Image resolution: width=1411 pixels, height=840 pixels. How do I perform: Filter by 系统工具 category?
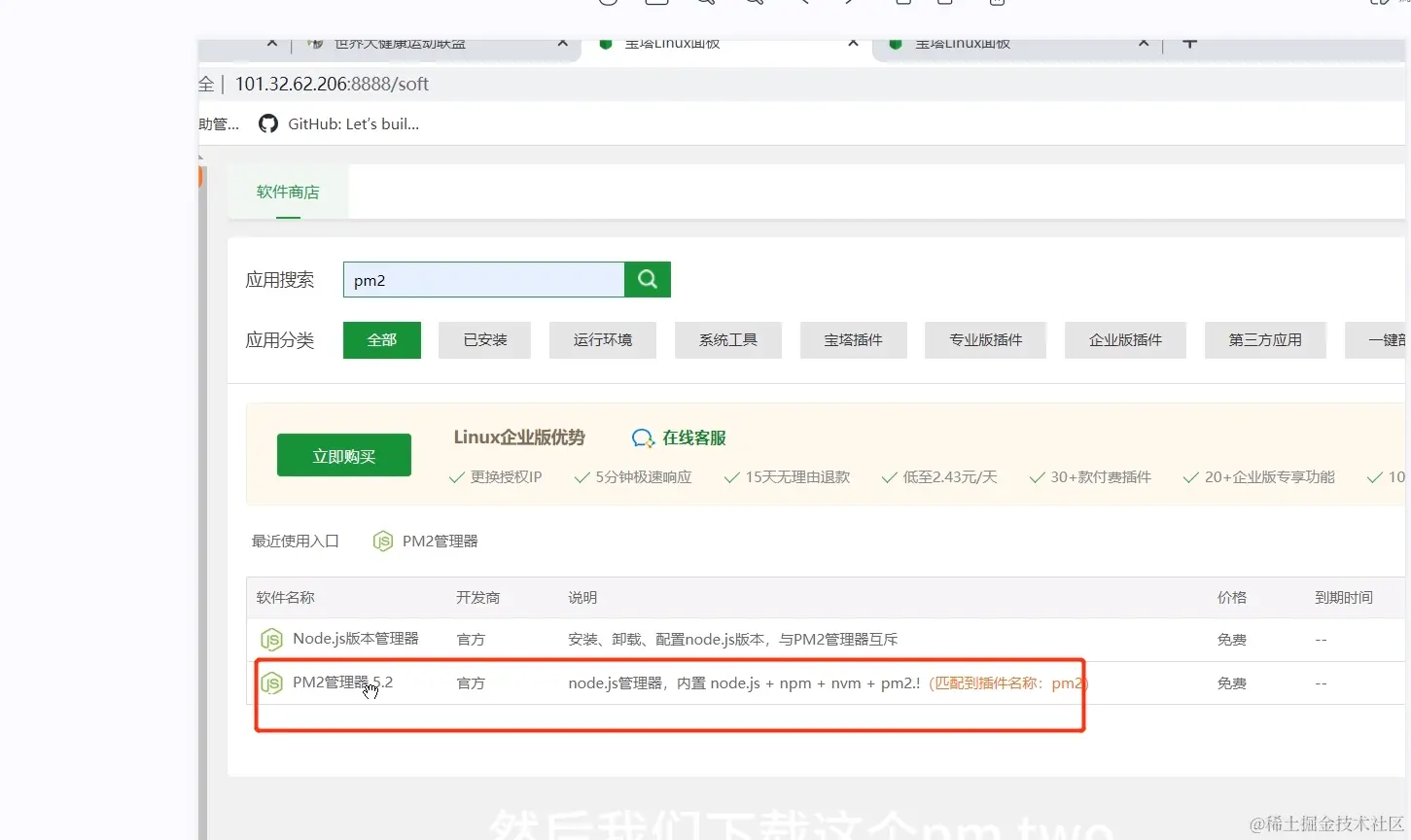(728, 340)
